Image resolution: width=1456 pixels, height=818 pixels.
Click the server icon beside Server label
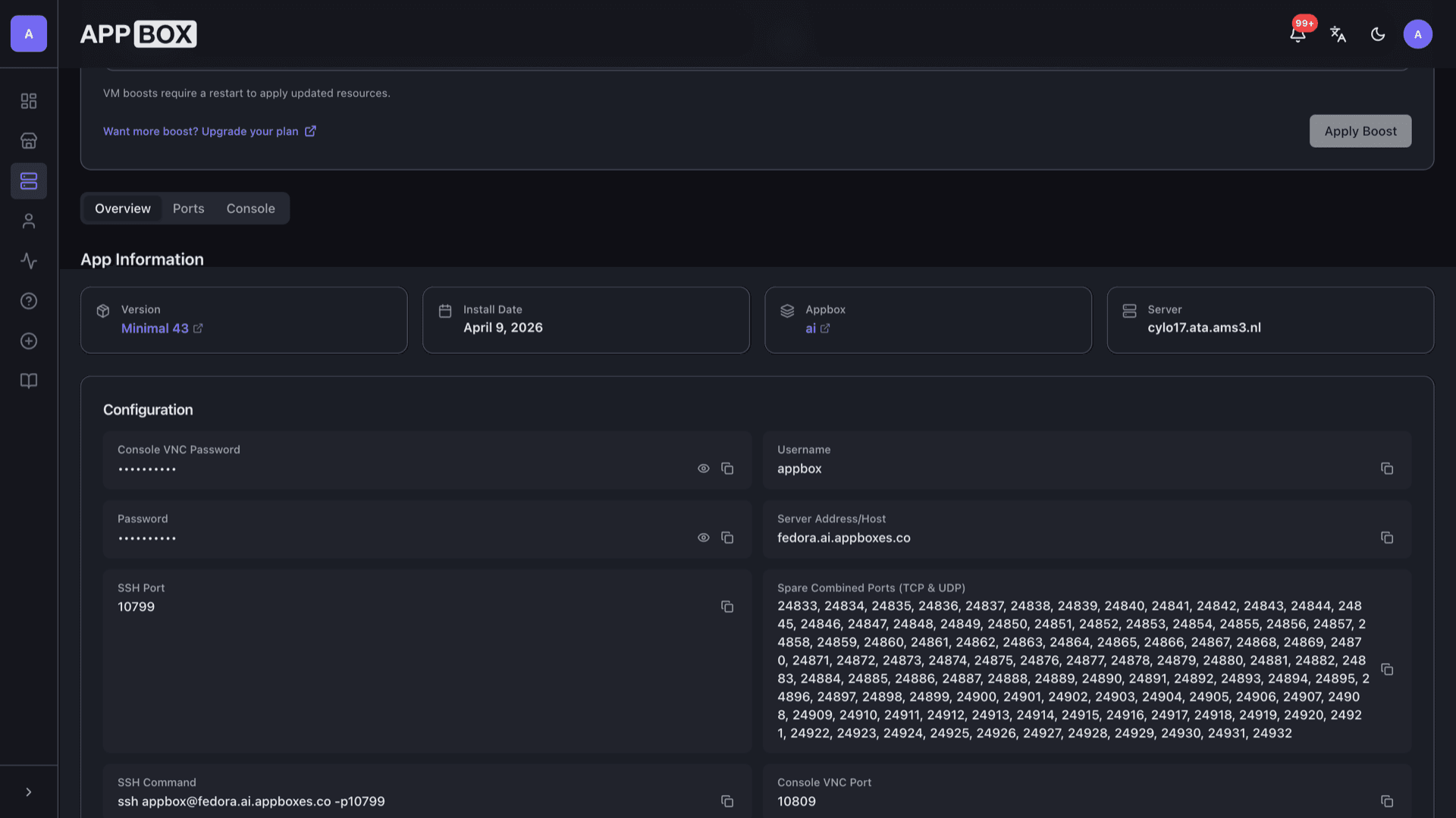click(x=1129, y=311)
